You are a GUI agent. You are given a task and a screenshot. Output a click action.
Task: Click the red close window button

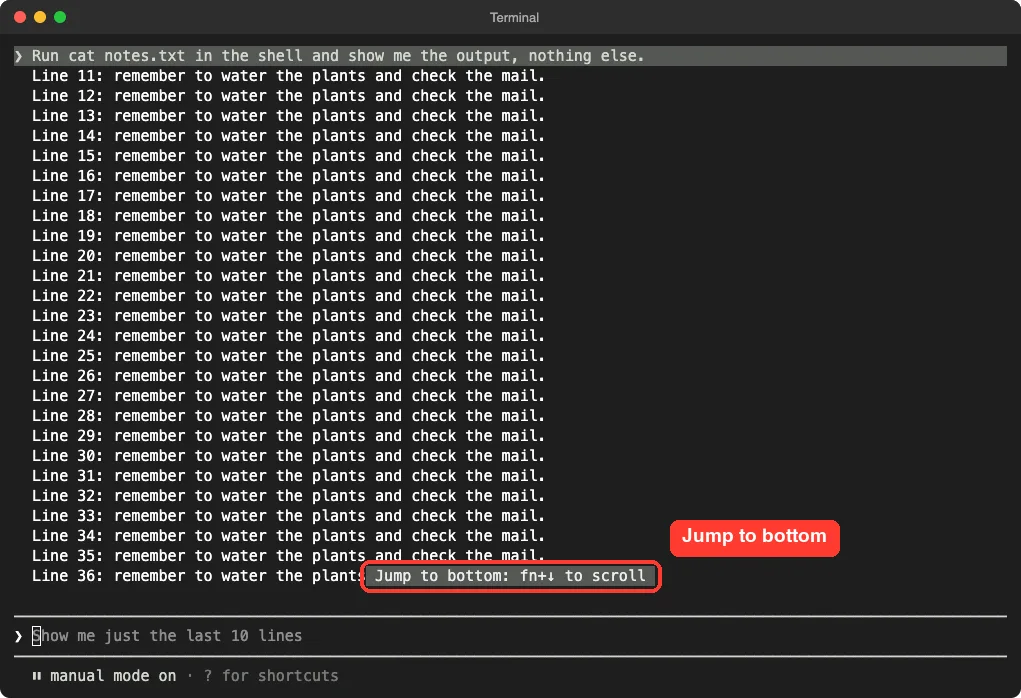[x=20, y=17]
